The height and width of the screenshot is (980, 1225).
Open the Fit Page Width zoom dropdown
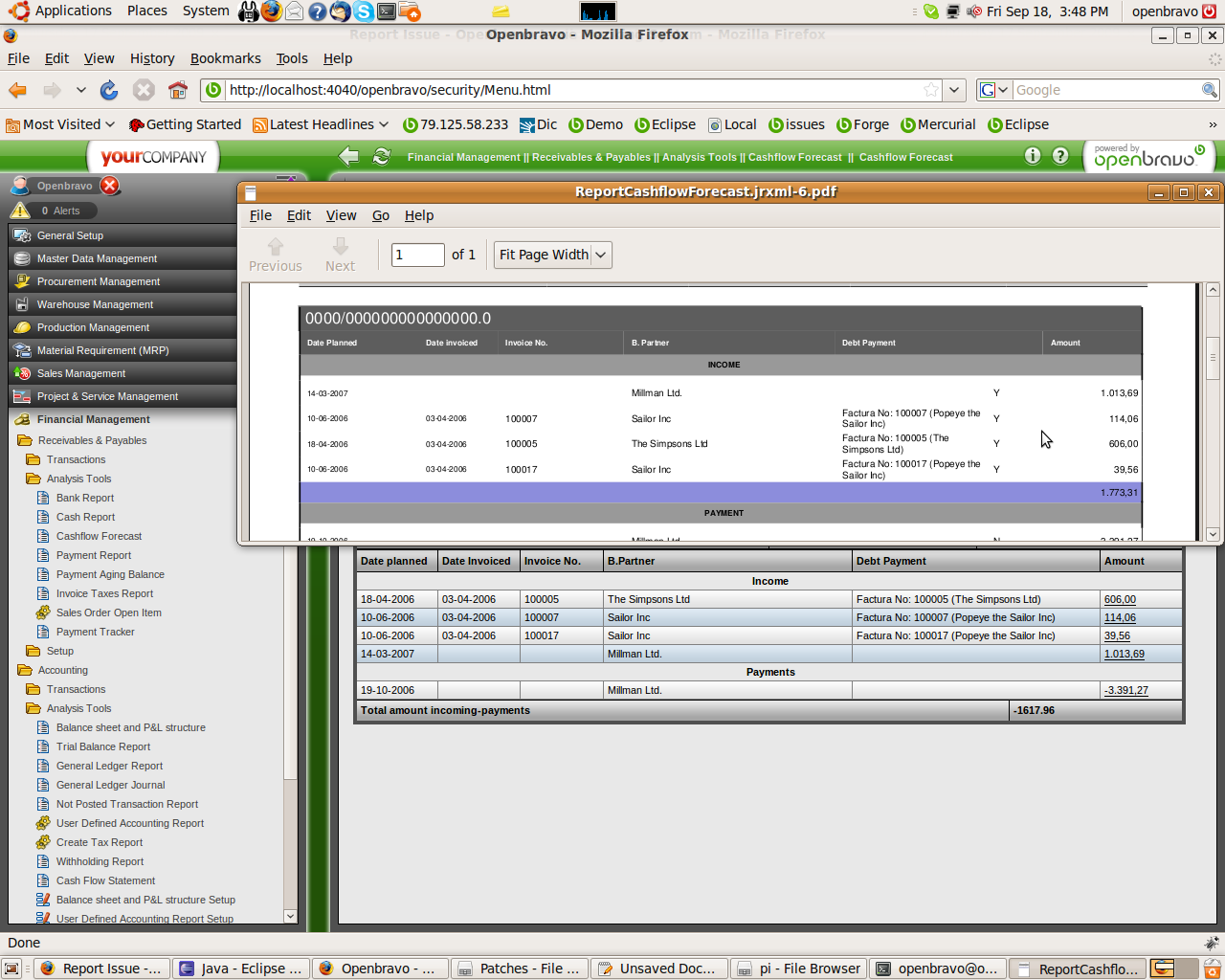pyautogui.click(x=552, y=255)
